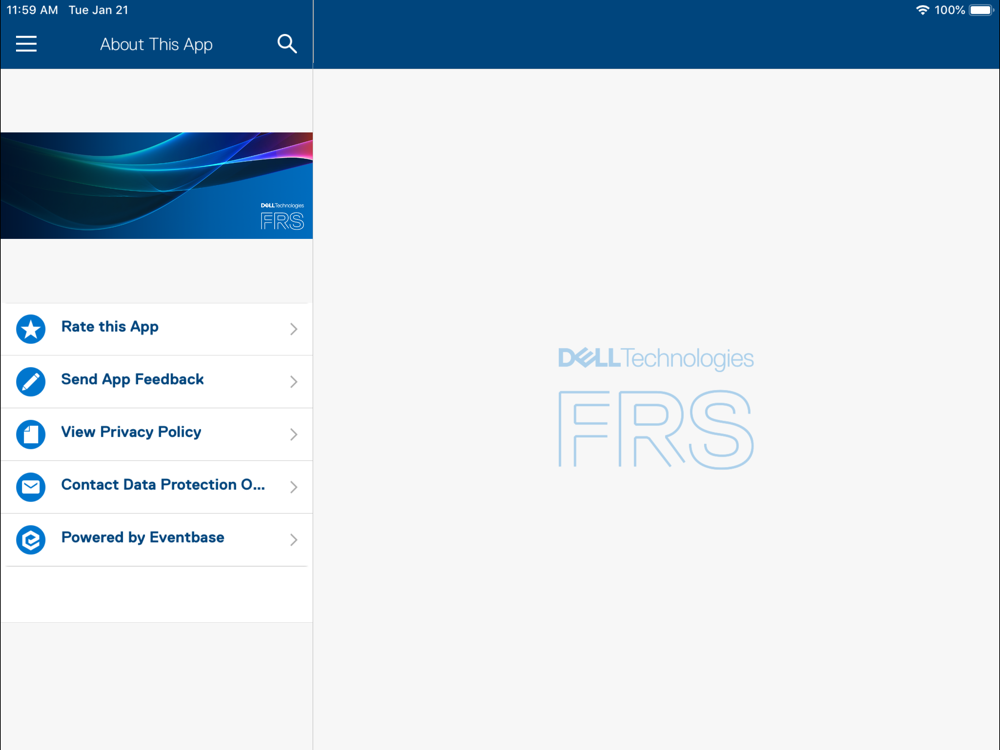This screenshot has height=750, width=1000.
Task: Tap the search magnifier icon
Action: [287, 44]
